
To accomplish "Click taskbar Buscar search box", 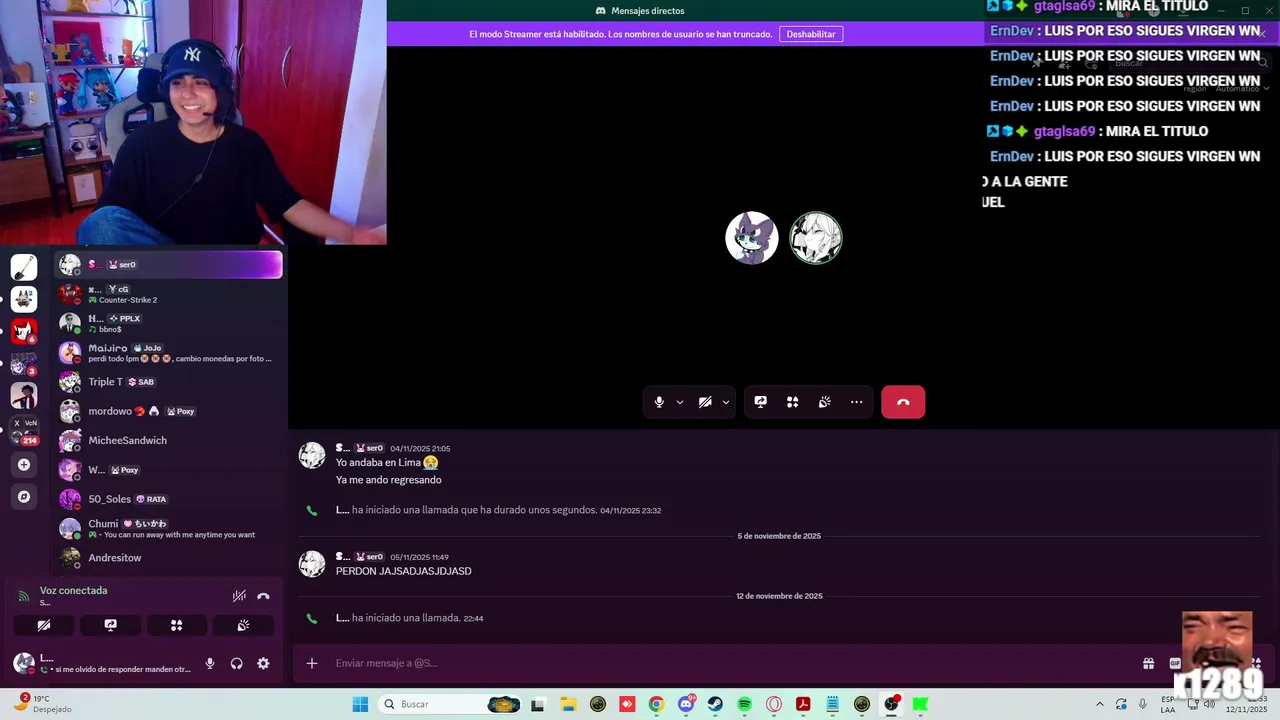I will 451,704.
